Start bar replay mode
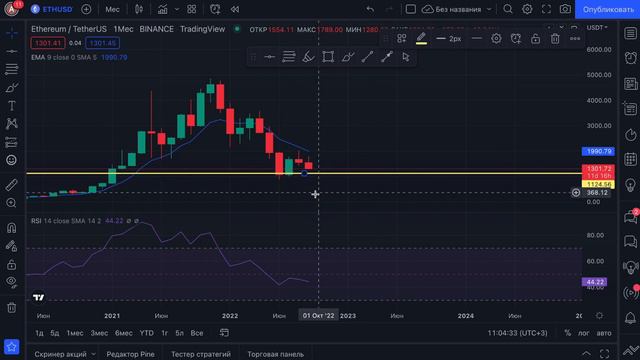The image size is (640, 360). point(235,9)
